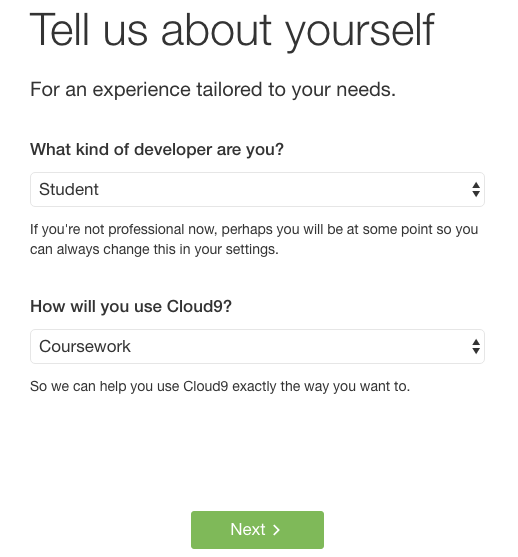
Task: Click the up-down arrows on Student selector
Action: point(476,189)
